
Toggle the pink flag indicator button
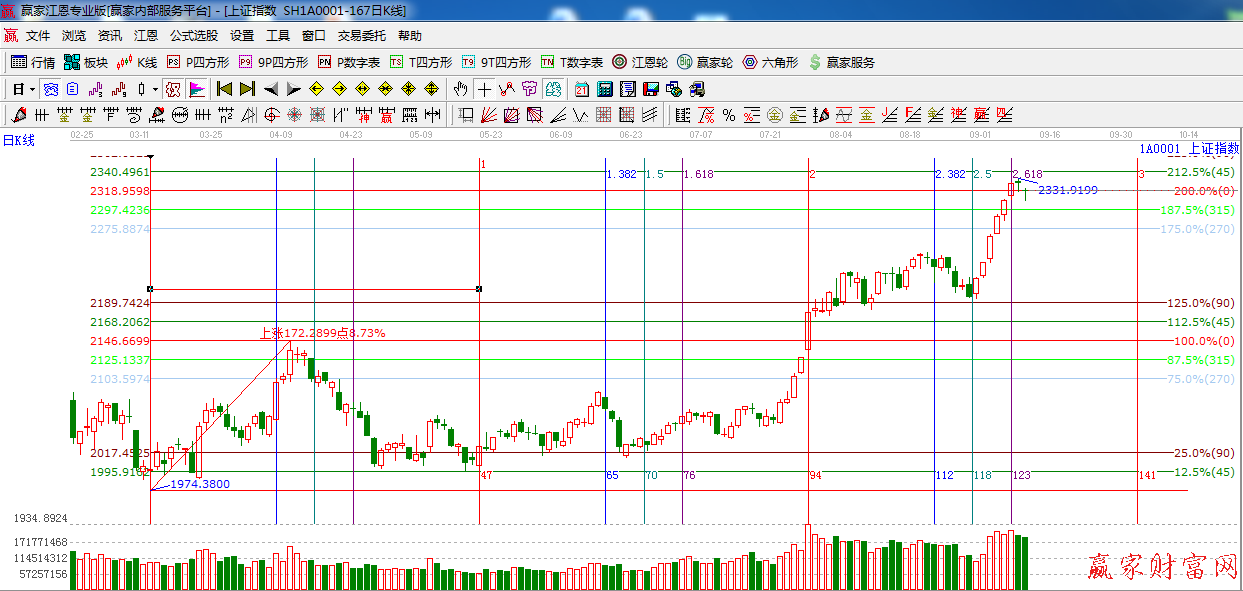197,89
